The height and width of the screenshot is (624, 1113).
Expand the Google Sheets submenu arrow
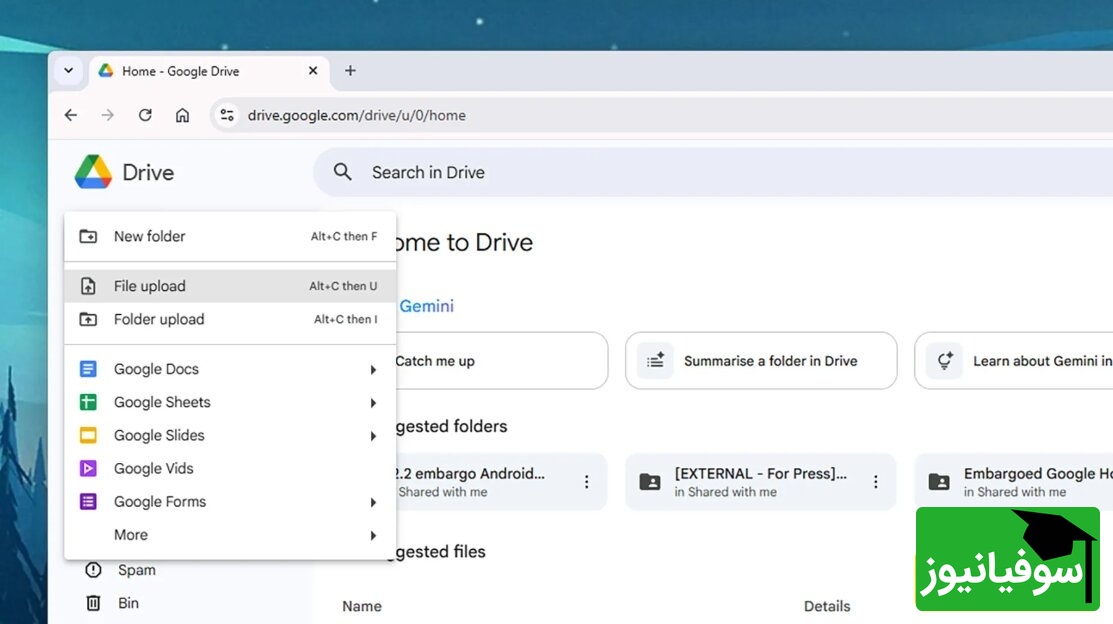point(373,403)
